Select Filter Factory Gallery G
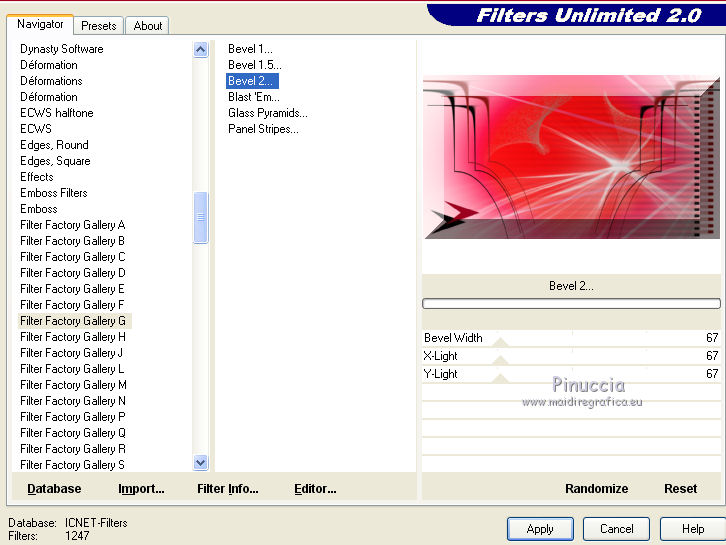This screenshot has height=545, width=726. coord(73,321)
